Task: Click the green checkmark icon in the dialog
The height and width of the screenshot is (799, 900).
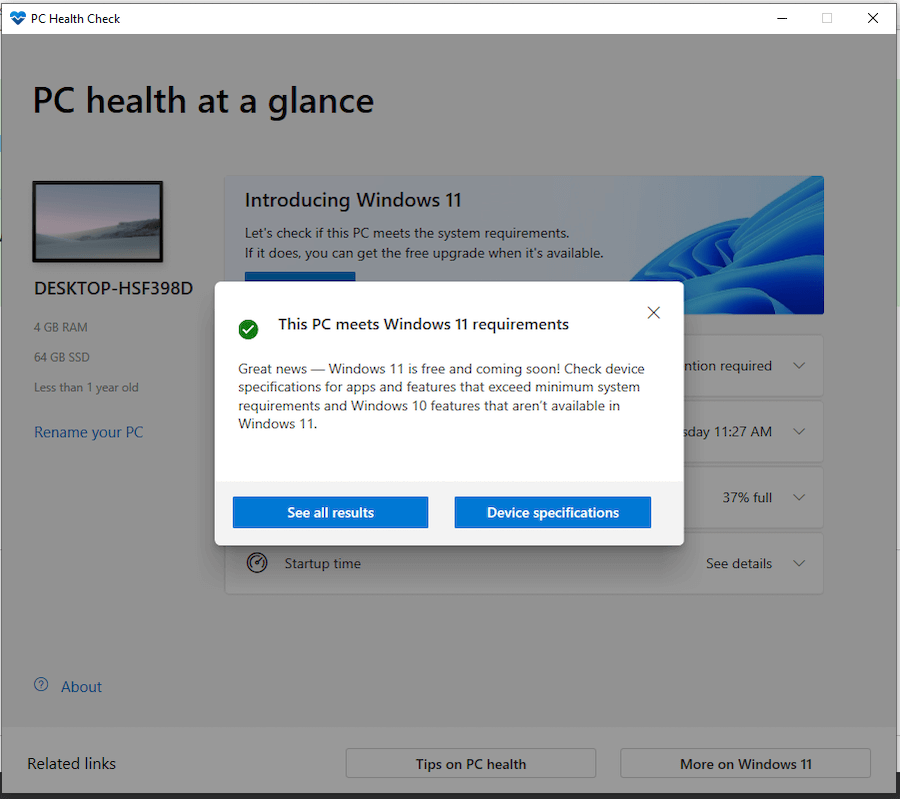Action: tap(248, 329)
